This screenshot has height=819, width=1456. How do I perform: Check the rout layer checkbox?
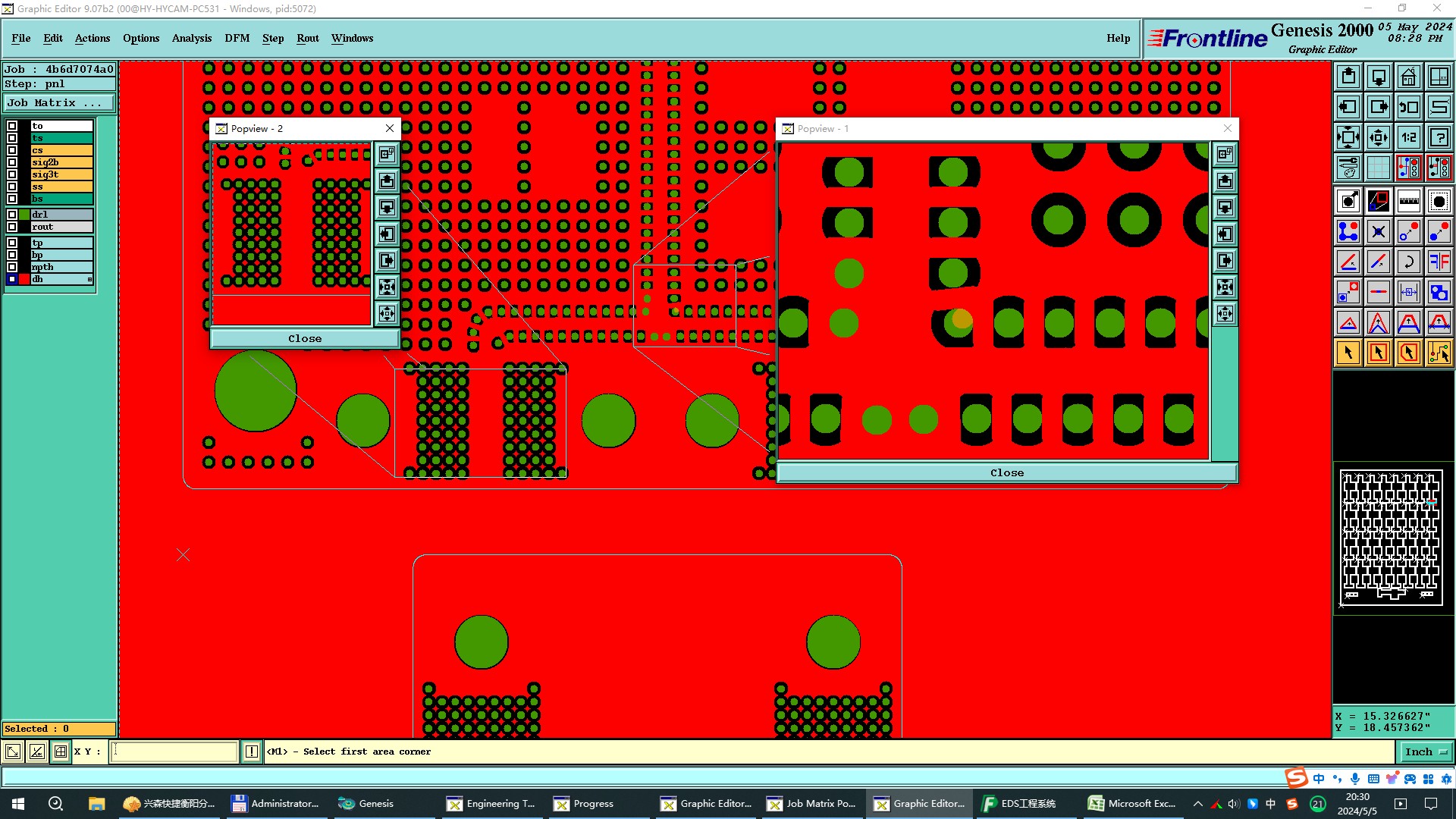(12, 227)
